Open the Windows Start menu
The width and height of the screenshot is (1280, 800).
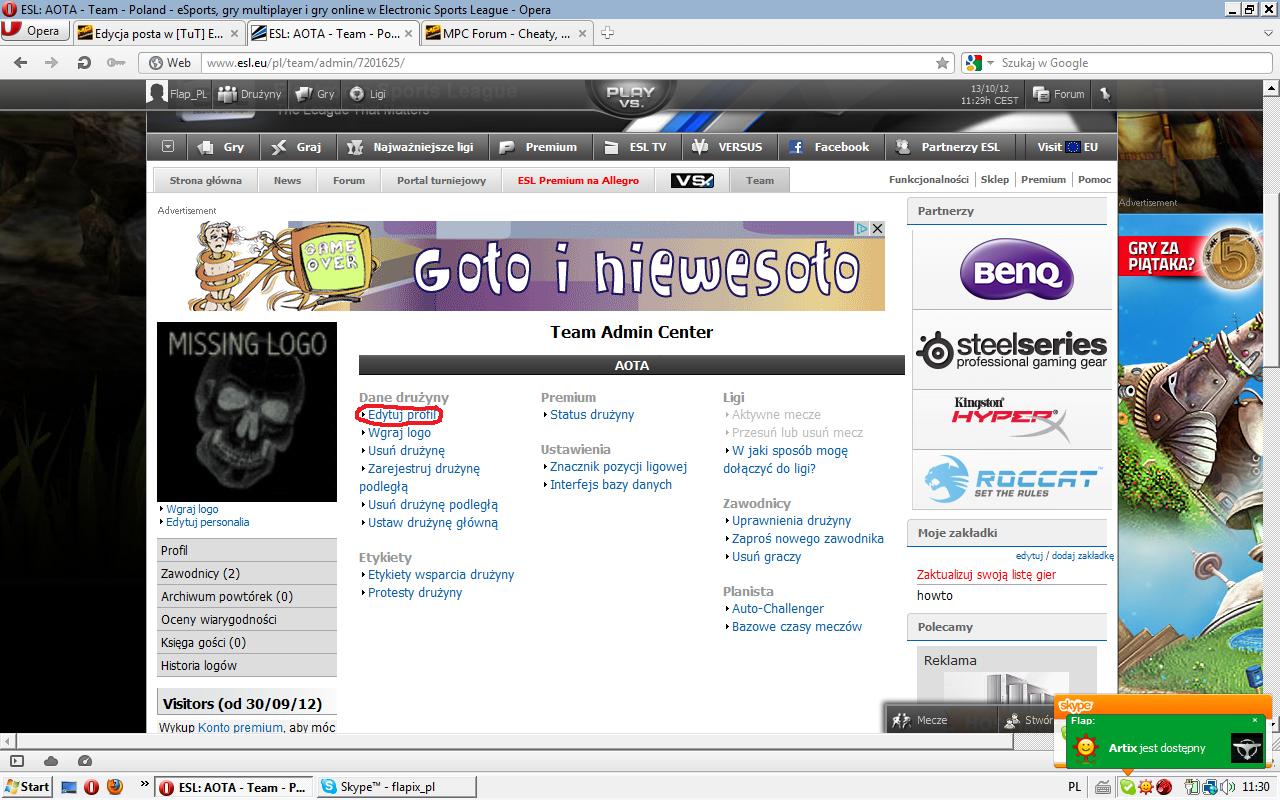tap(27, 787)
